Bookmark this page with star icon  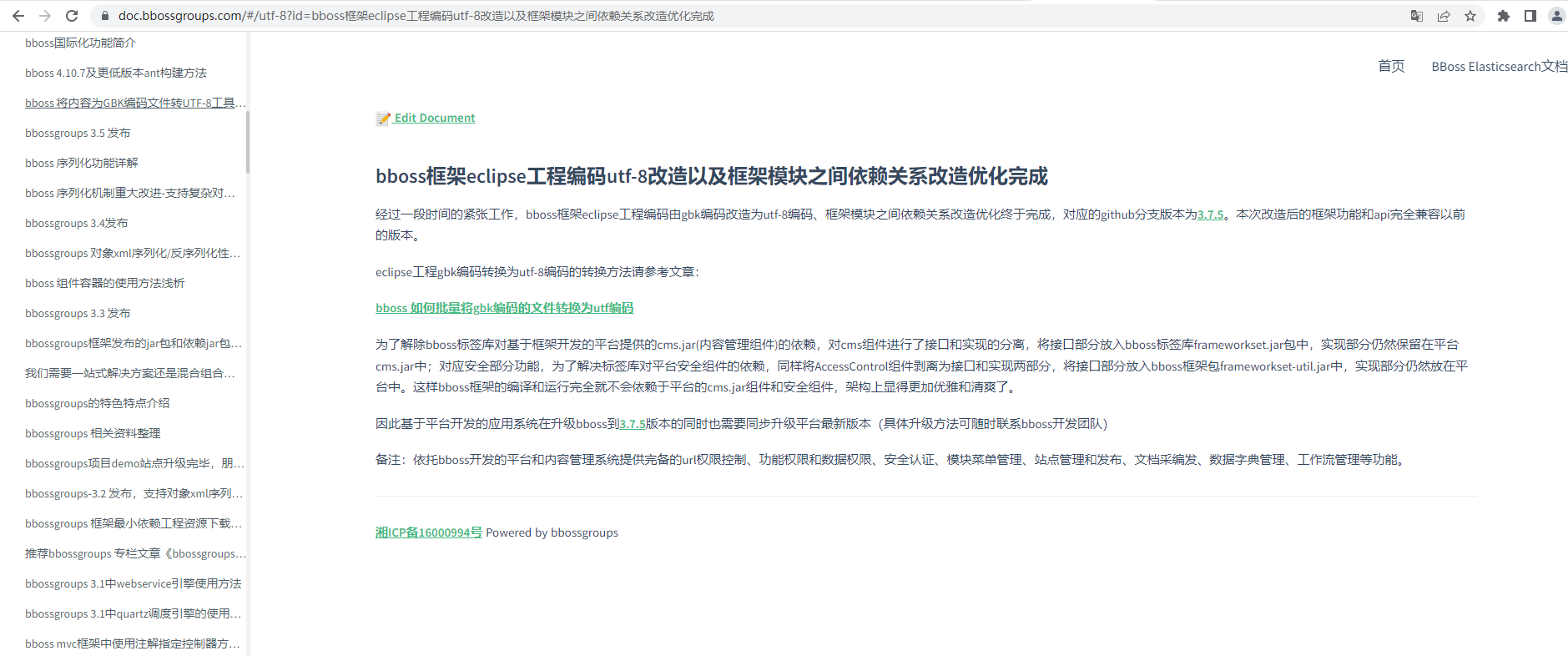click(x=1470, y=16)
